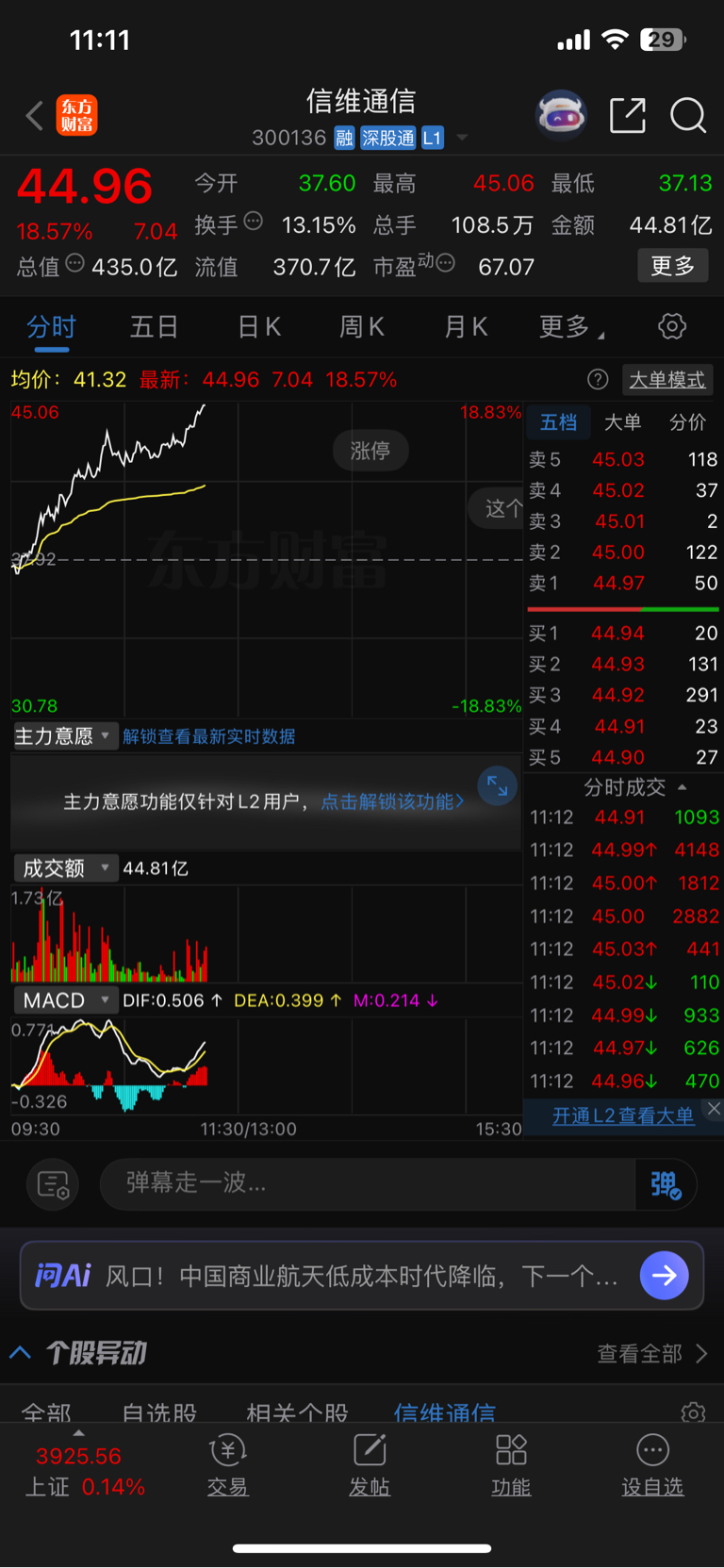Switch to the 日K tab
Screen dimensions: 724x1568
coord(259,327)
